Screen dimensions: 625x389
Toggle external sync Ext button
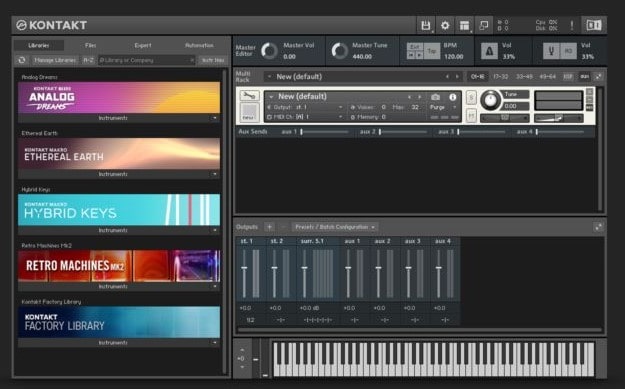coord(415,47)
